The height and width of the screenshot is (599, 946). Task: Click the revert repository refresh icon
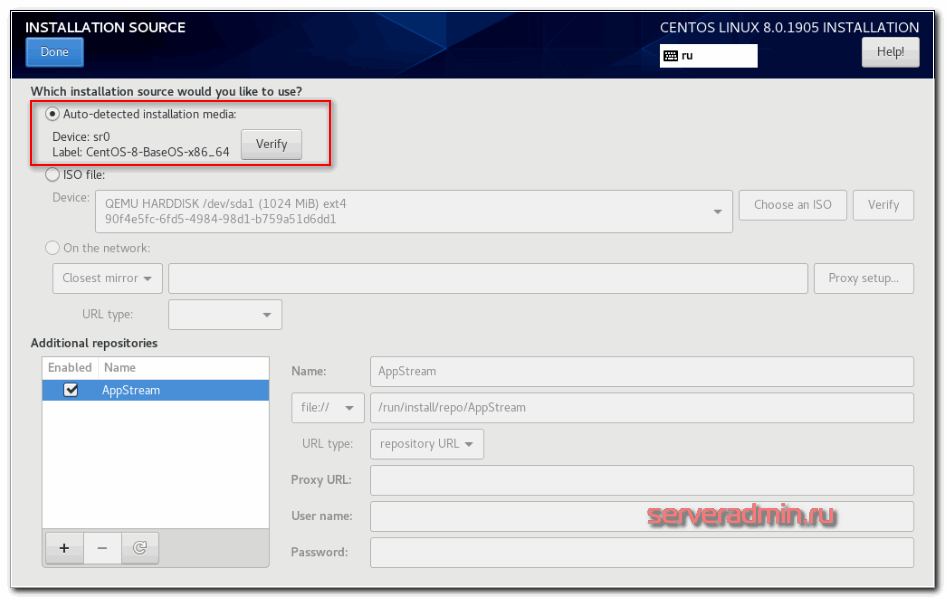point(140,548)
